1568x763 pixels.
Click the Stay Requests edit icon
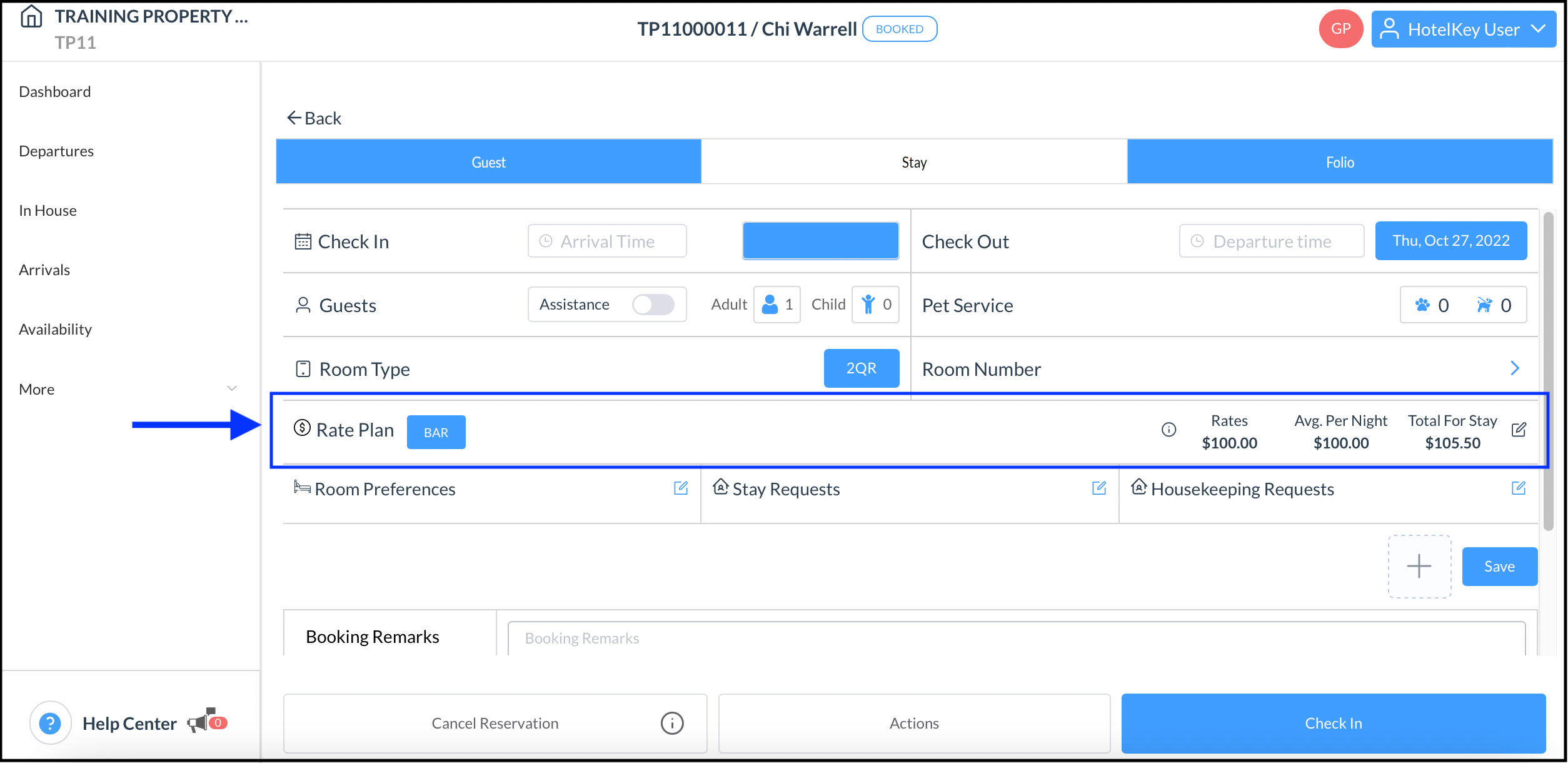(x=1100, y=488)
